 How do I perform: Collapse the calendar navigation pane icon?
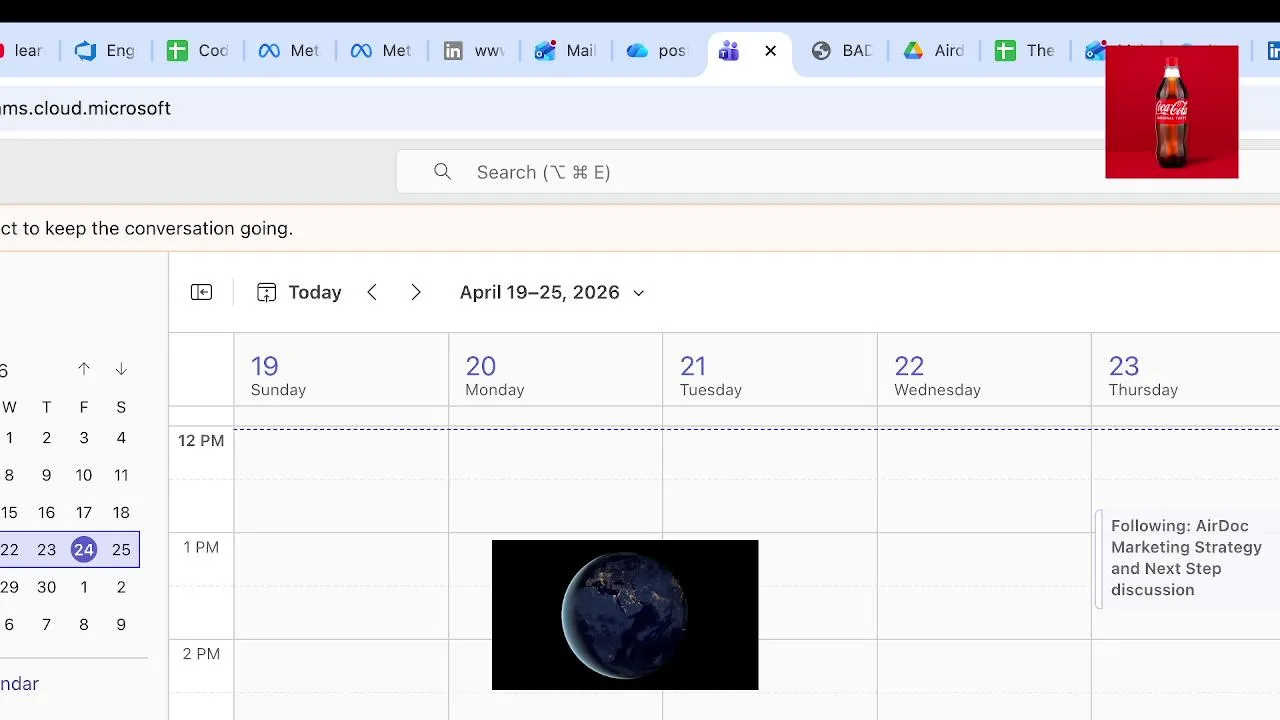[201, 292]
